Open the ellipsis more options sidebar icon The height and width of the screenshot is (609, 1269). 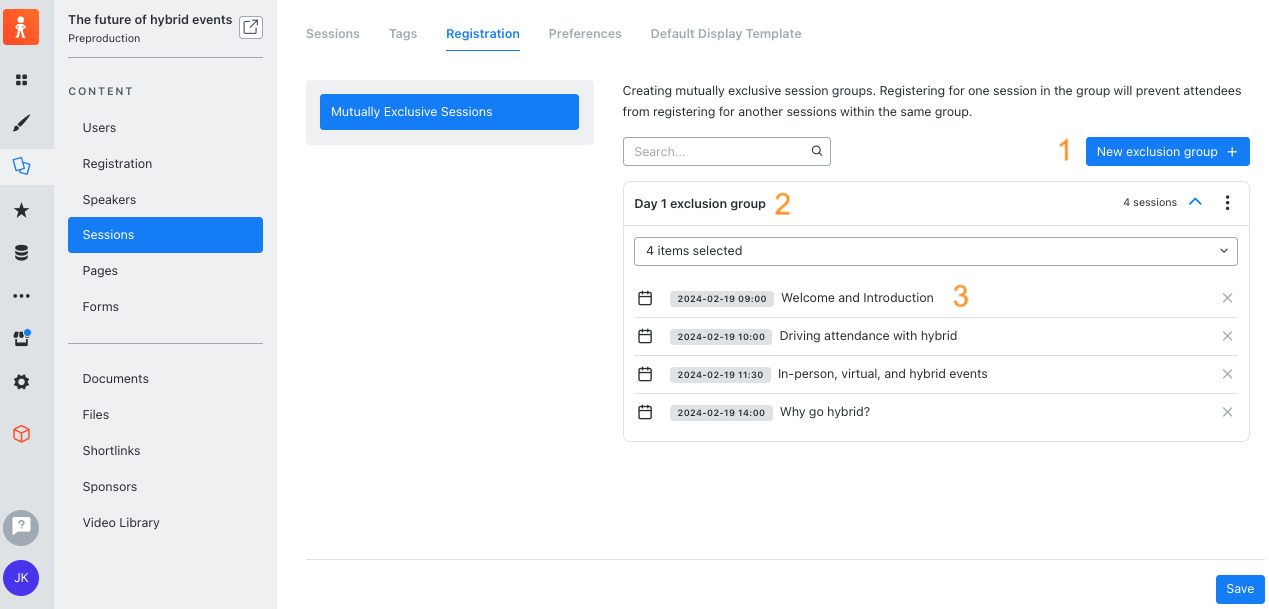coord(22,295)
